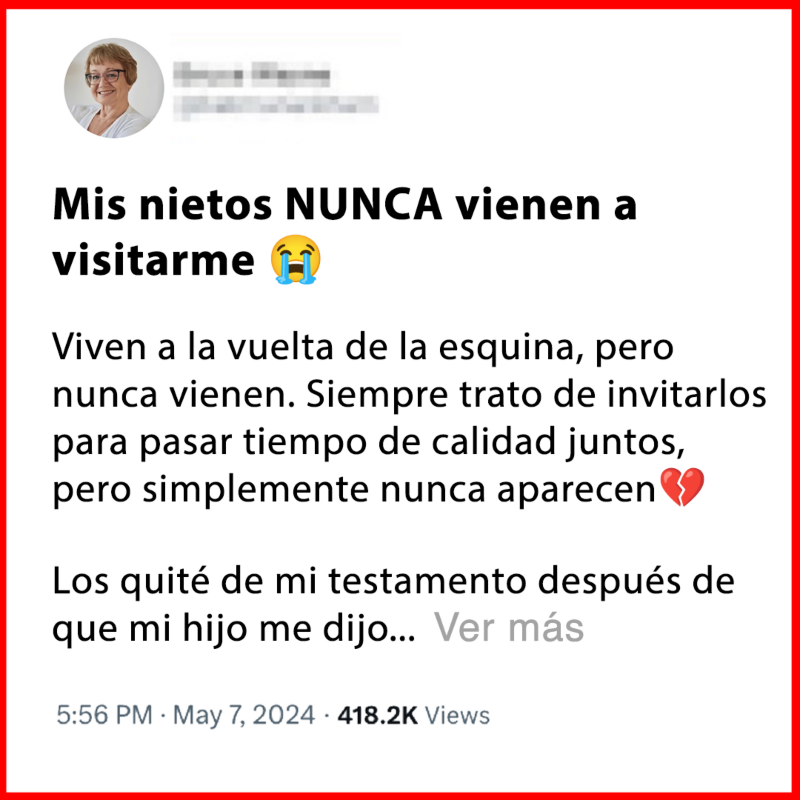Click the capitalized word NUNCA
This screenshot has height=800, width=800.
pos(363,205)
